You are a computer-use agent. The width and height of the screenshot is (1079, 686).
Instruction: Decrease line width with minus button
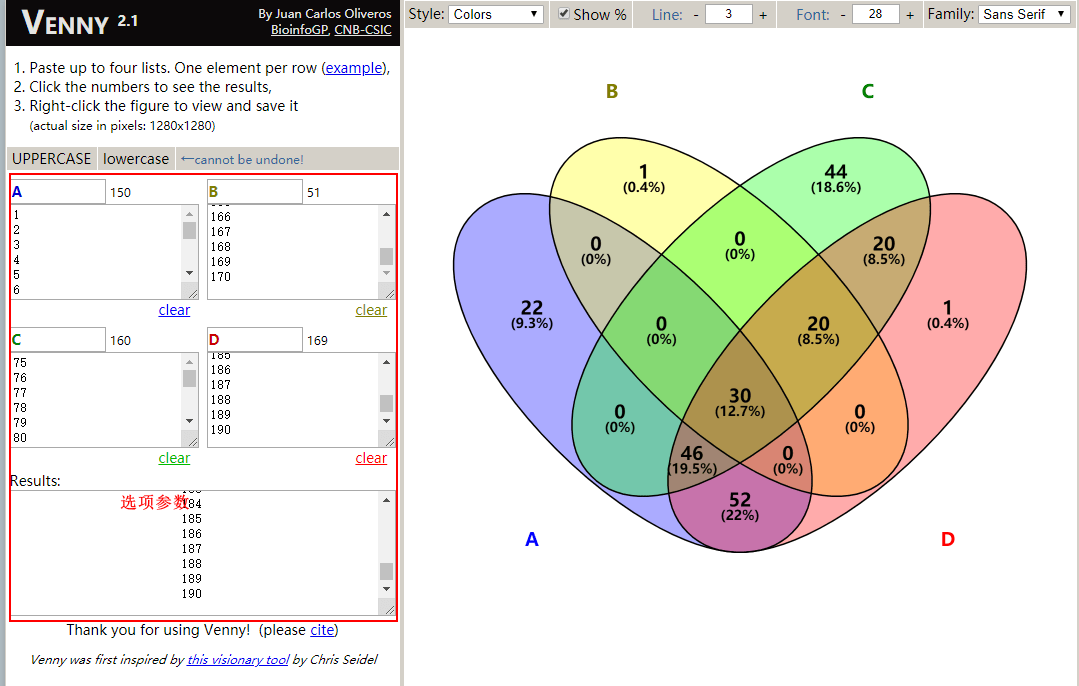point(696,15)
